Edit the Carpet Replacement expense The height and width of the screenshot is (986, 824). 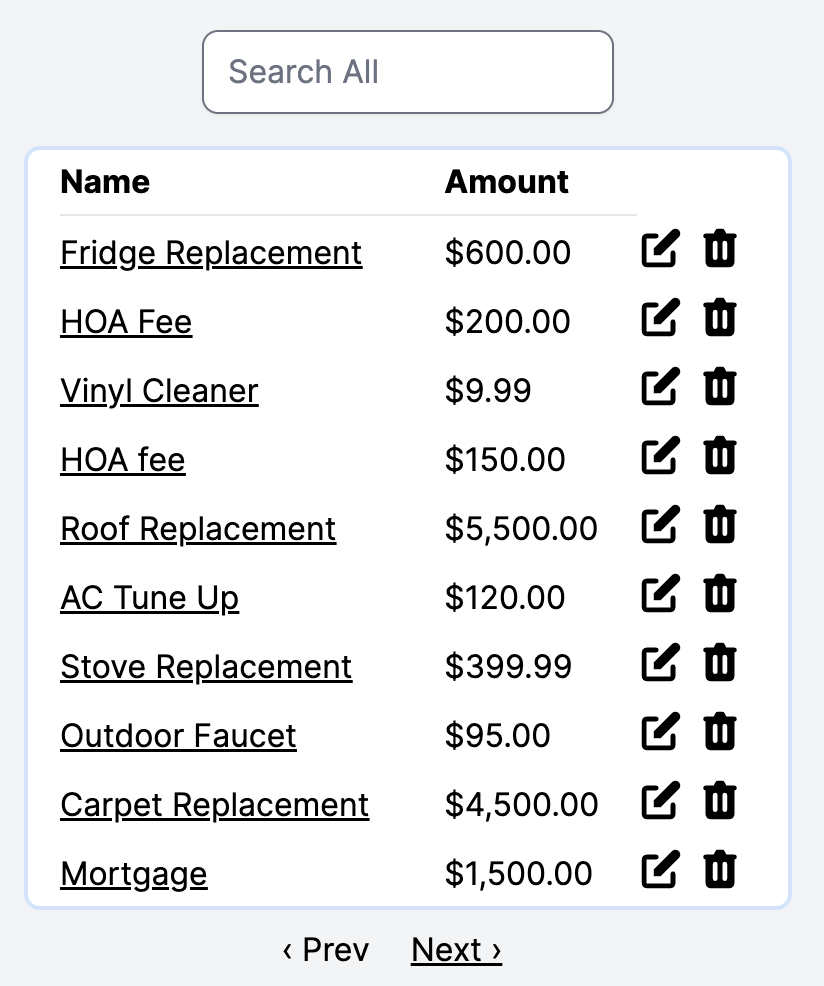point(660,801)
